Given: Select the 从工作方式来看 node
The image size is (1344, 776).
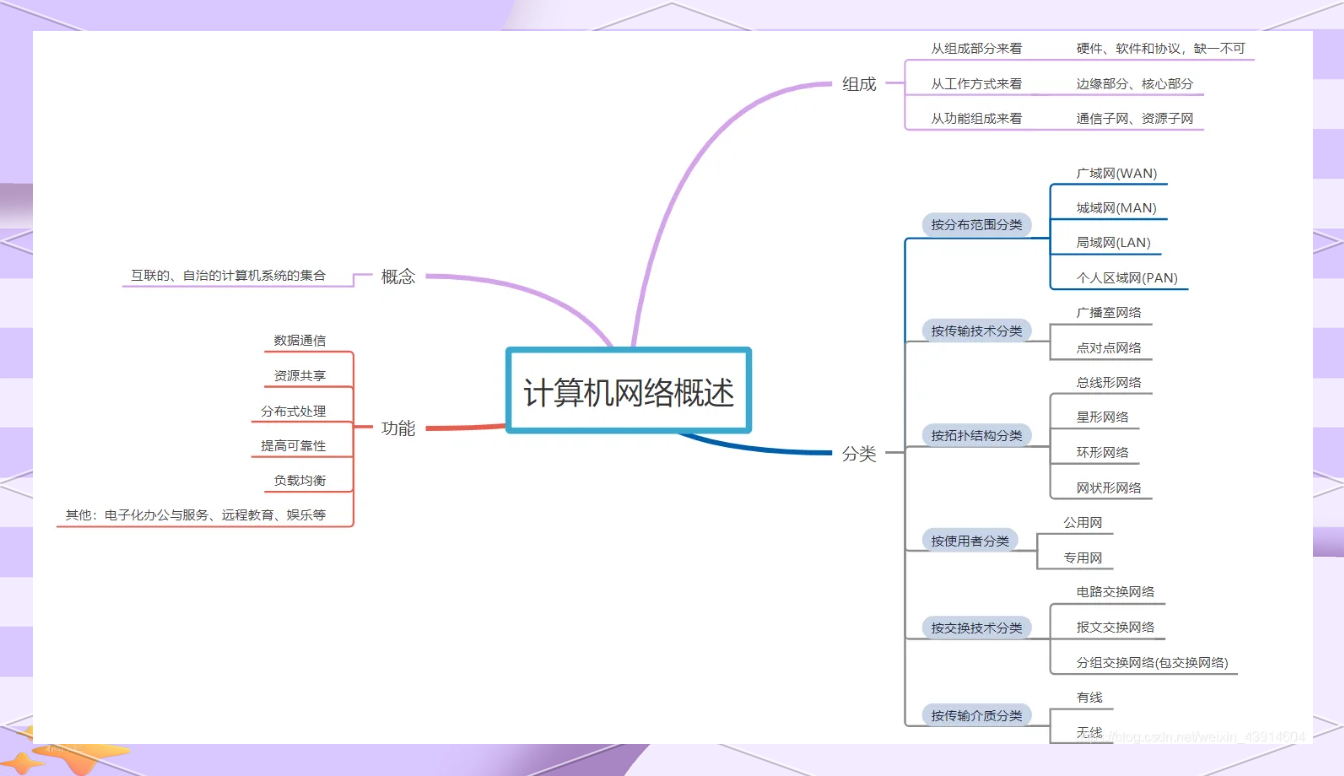Looking at the screenshot, I should 976,84.
